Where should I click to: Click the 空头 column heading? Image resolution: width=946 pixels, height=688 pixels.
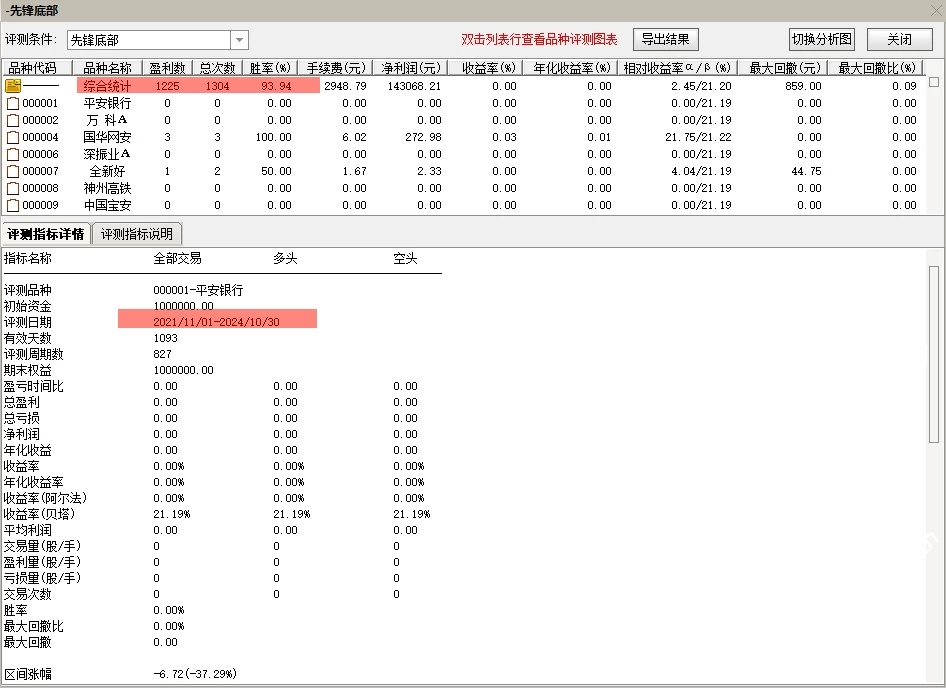click(x=405, y=258)
